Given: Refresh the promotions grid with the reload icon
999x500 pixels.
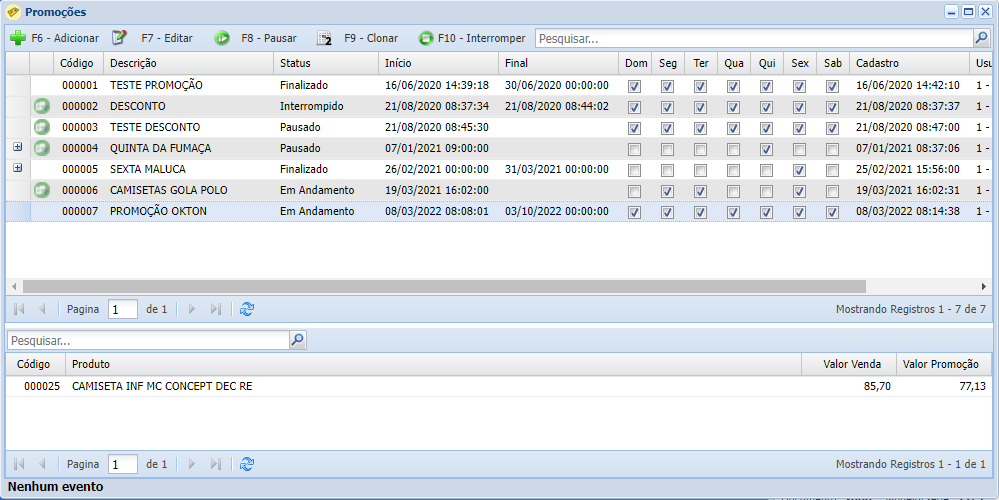Looking at the screenshot, I should [x=247, y=309].
